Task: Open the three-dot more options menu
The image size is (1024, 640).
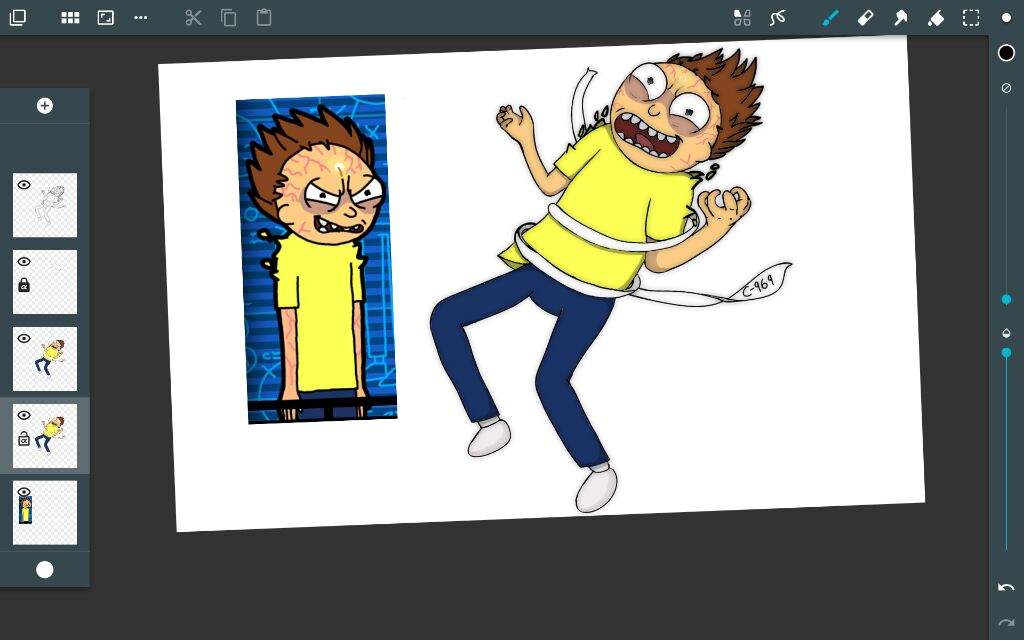Action: 140,18
